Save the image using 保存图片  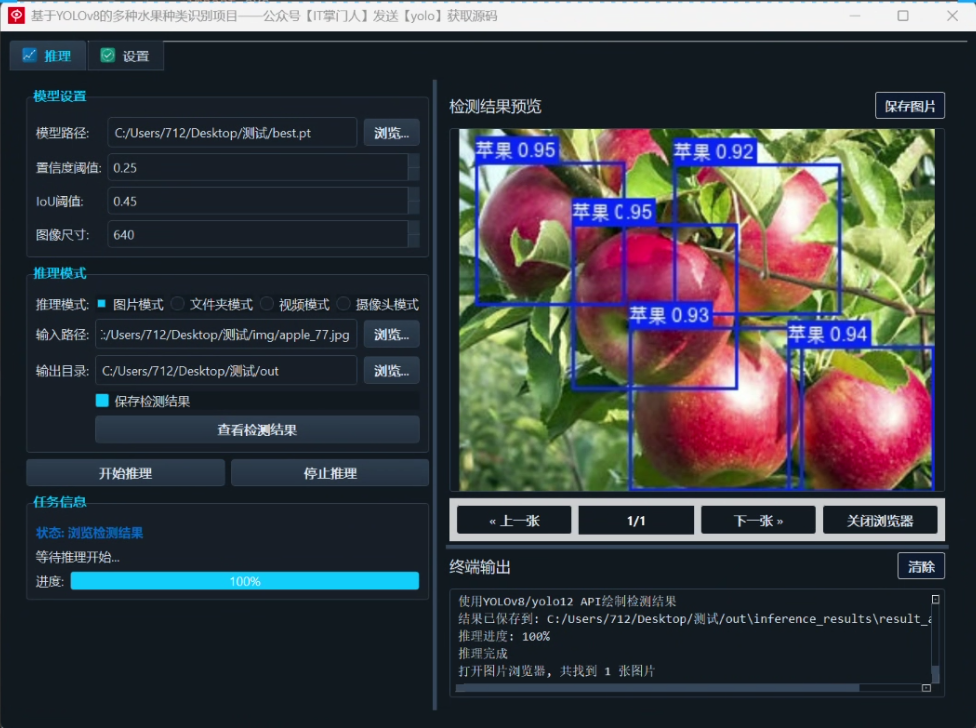point(910,105)
